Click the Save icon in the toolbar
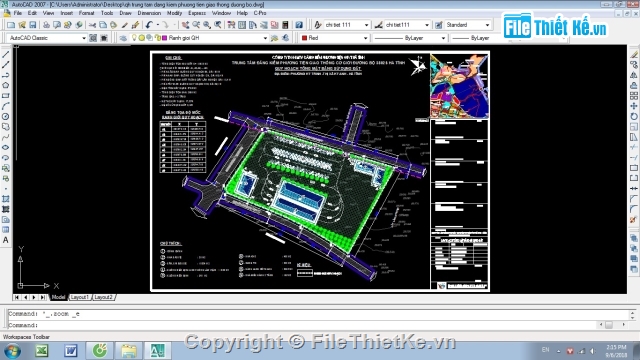640x360 pixels. coord(33,25)
